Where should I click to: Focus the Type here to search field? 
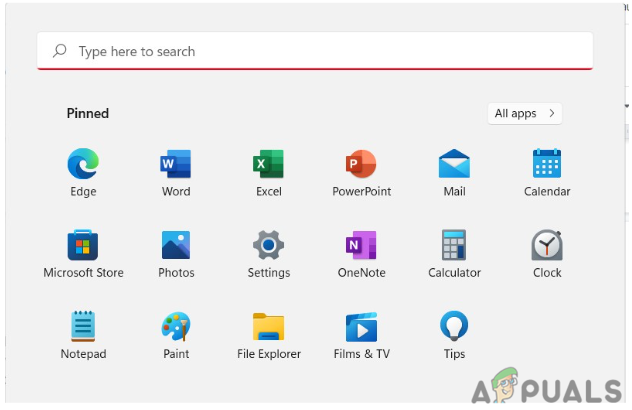315,51
